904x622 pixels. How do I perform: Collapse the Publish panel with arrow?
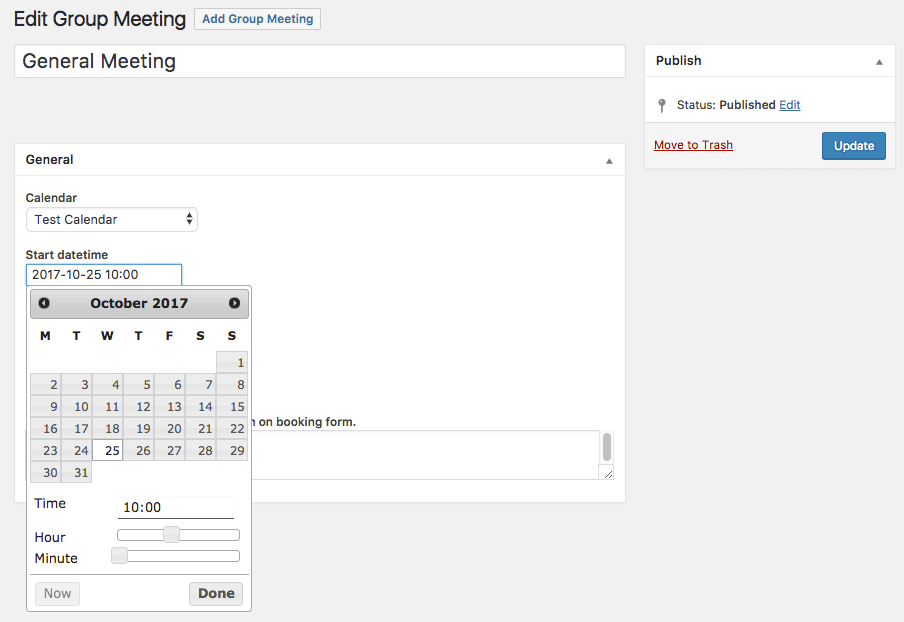[x=879, y=61]
